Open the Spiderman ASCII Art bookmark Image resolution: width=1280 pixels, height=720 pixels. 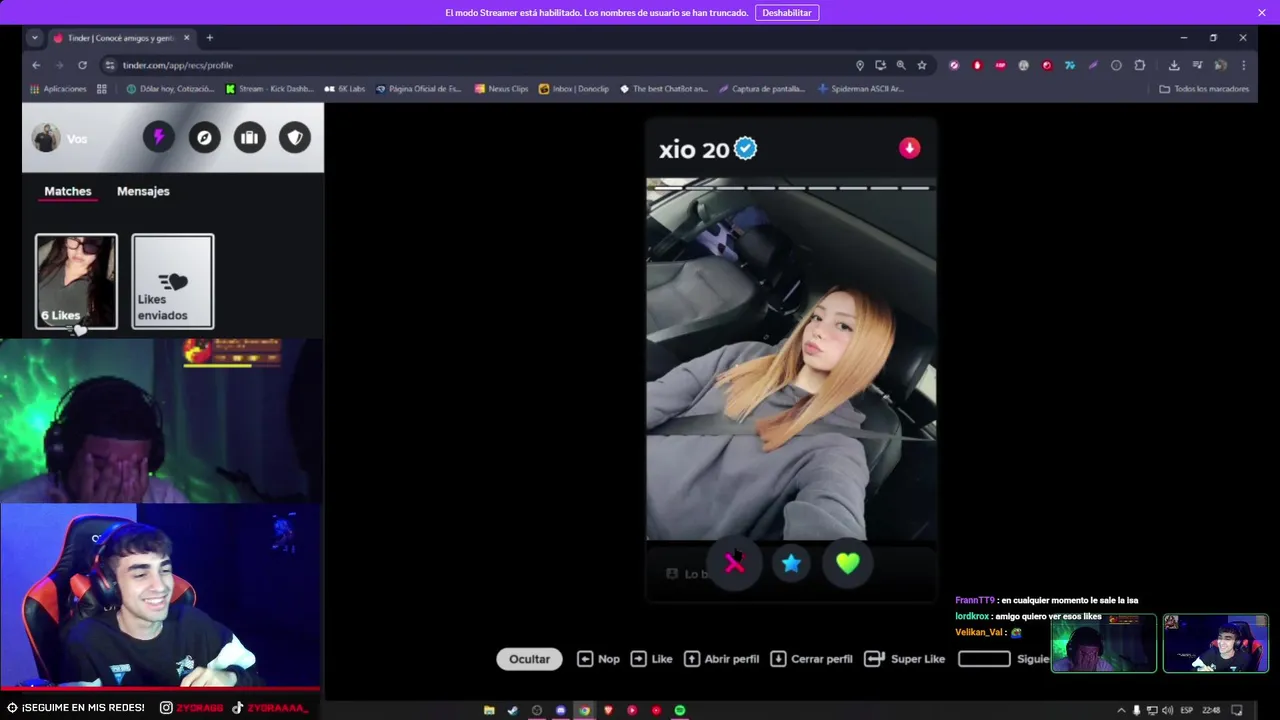[860, 89]
